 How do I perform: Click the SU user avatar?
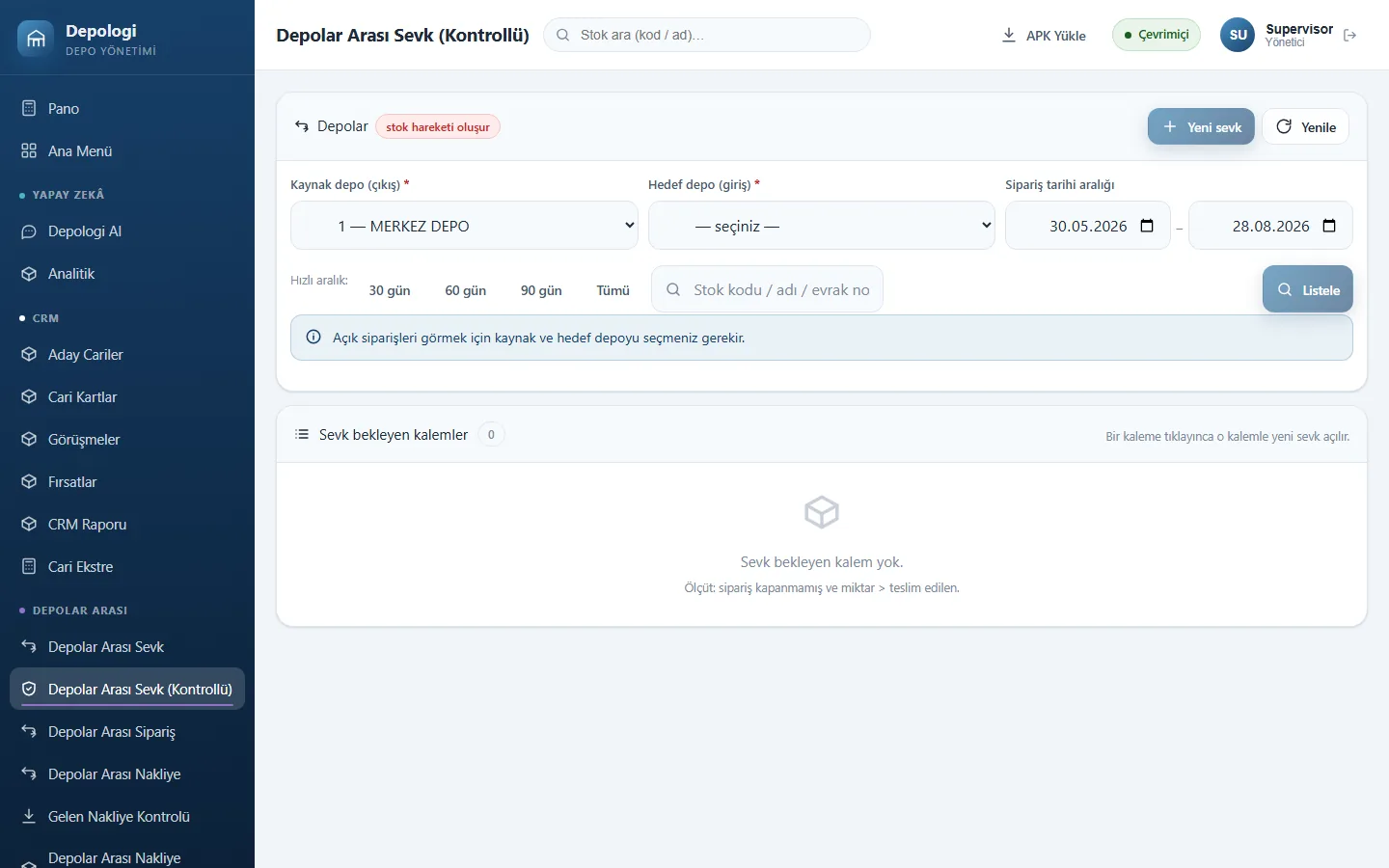[1238, 35]
